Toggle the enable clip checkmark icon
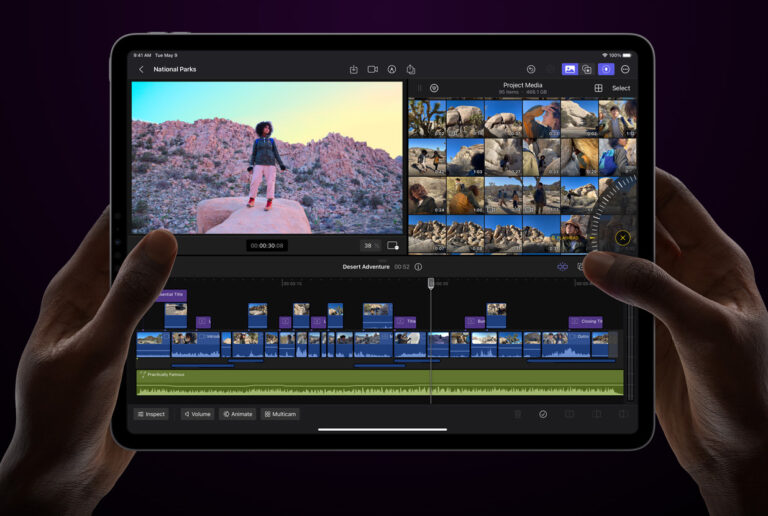Image resolution: width=768 pixels, height=516 pixels. [543, 414]
